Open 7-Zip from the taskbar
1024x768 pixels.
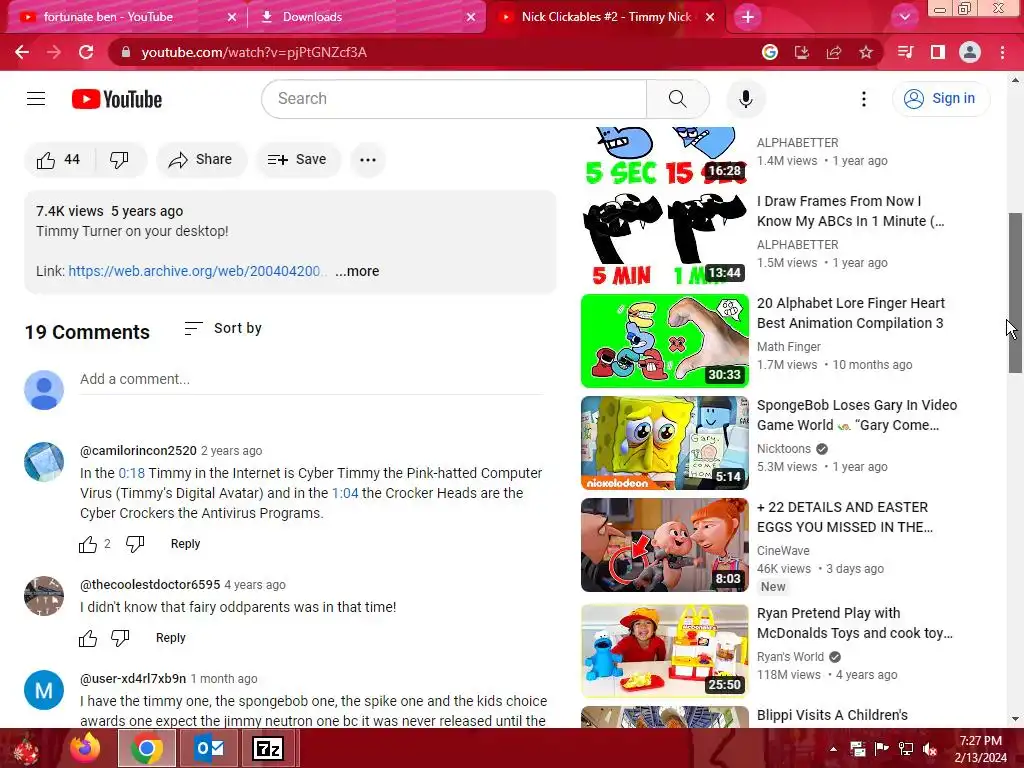tap(268, 748)
